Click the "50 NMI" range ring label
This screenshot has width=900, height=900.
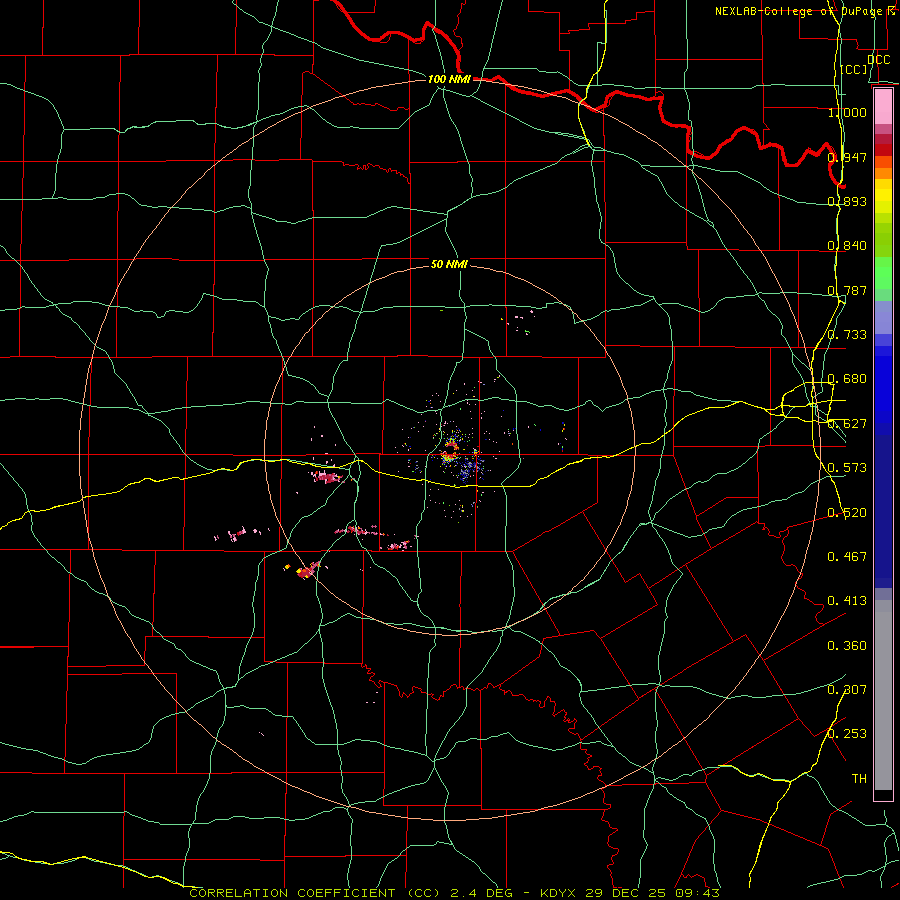coord(449,264)
